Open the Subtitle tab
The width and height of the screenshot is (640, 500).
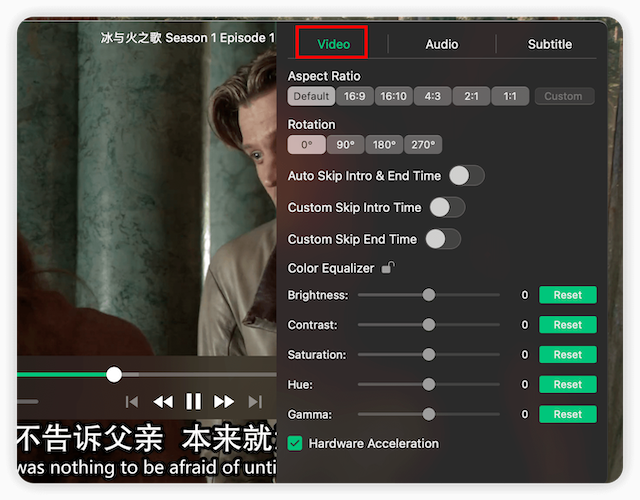tap(549, 44)
